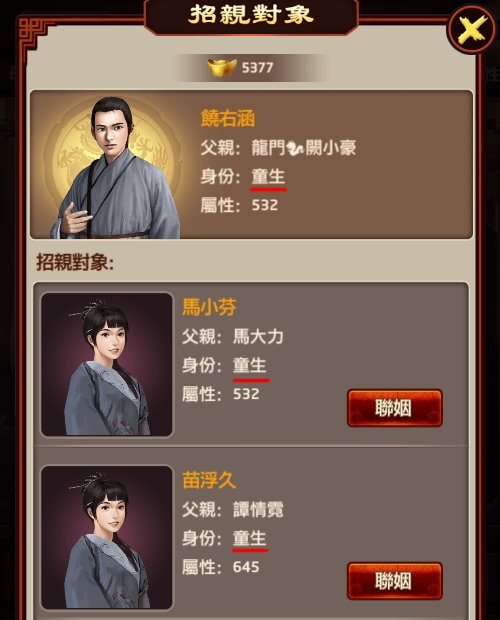Click the gold ingot currency icon
Viewport: 500px width, 620px height.
coord(222,68)
